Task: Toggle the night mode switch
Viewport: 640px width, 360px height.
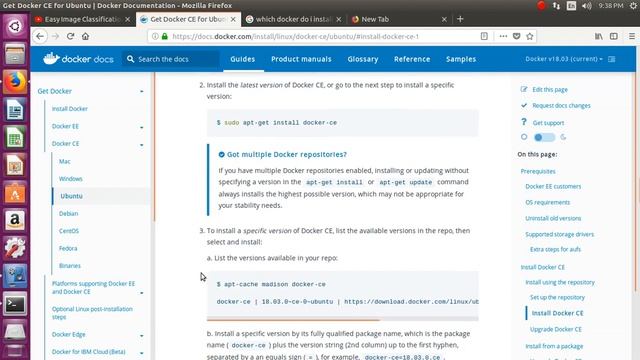Action: (544, 137)
